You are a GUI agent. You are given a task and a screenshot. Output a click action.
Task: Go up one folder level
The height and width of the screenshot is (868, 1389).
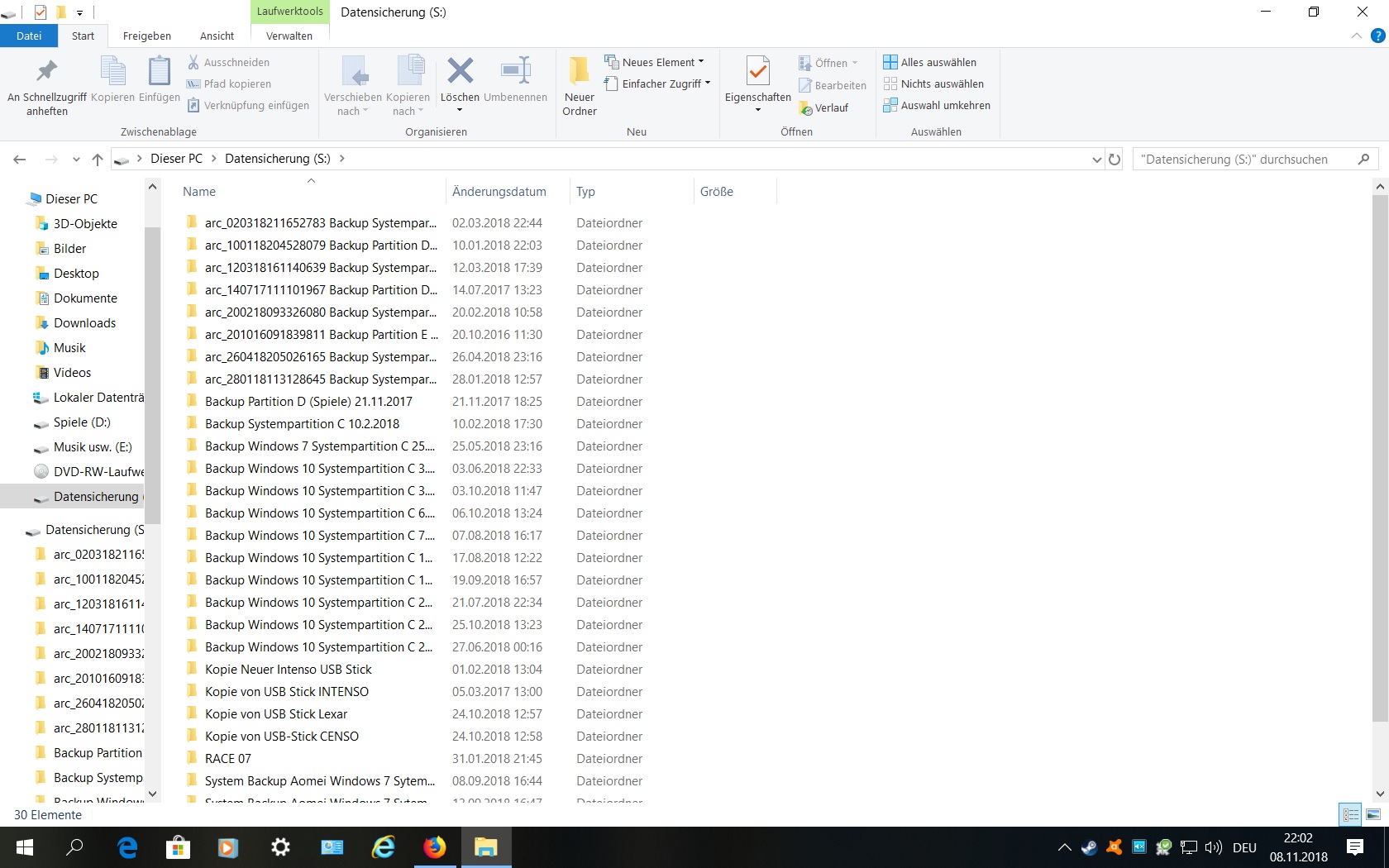click(98, 159)
